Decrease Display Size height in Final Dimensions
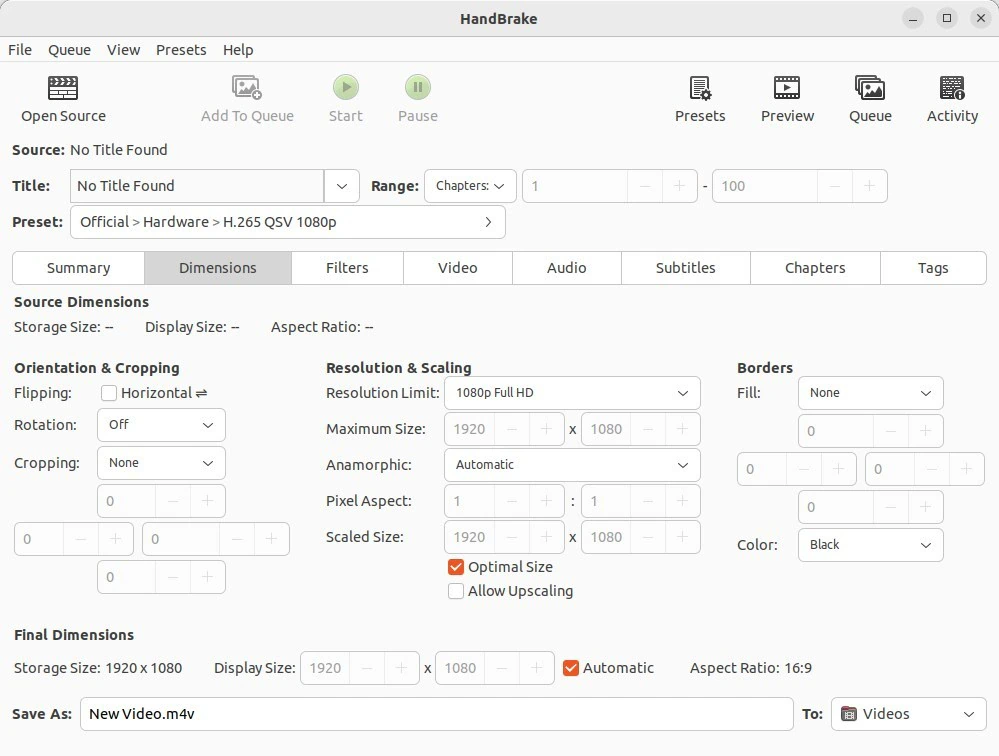Viewport: 999px width, 756px height. pyautogui.click(x=502, y=668)
